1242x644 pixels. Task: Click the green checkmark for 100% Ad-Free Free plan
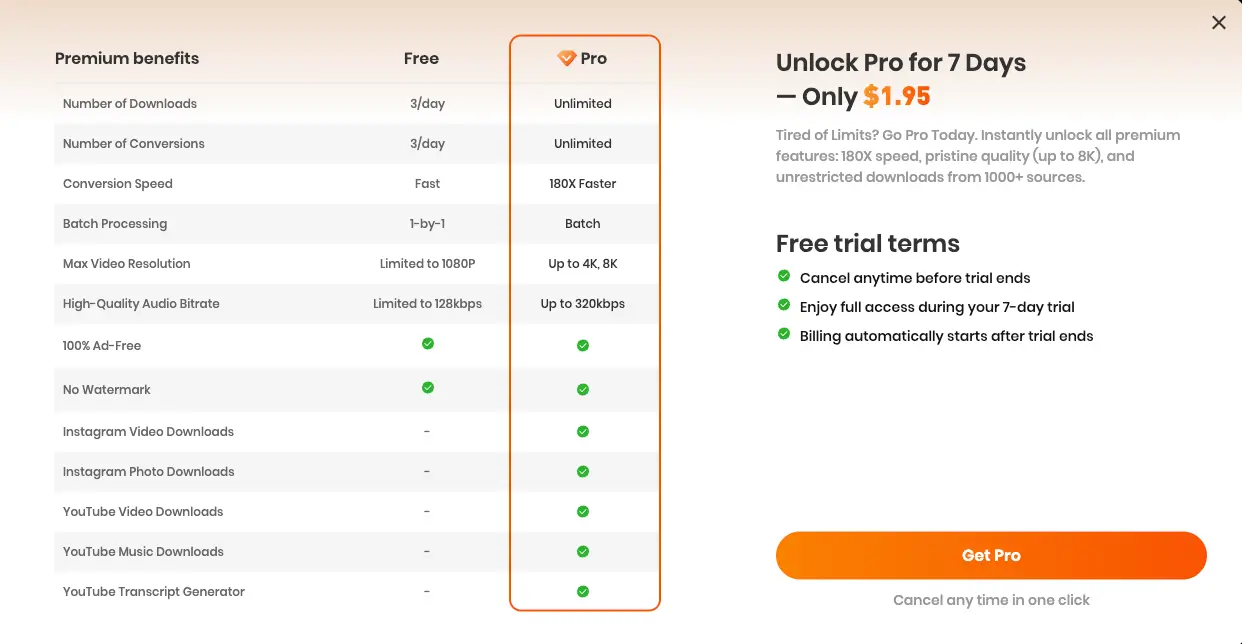click(x=427, y=343)
